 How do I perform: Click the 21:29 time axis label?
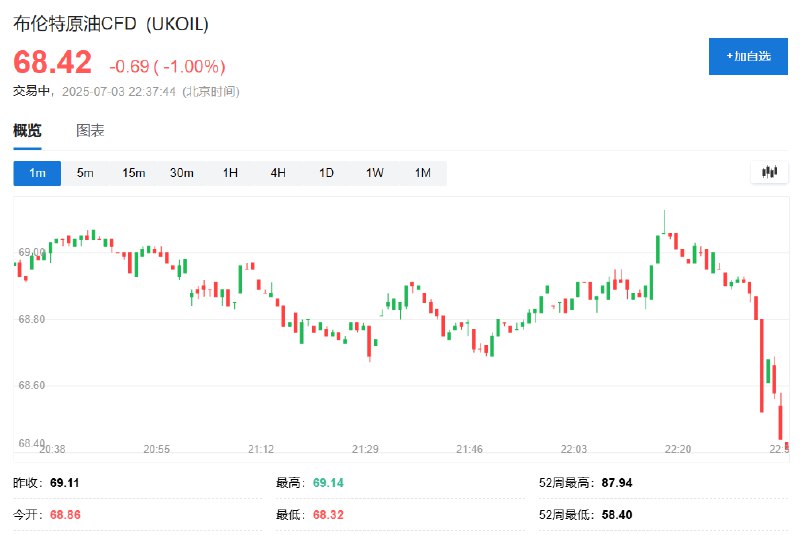365,449
